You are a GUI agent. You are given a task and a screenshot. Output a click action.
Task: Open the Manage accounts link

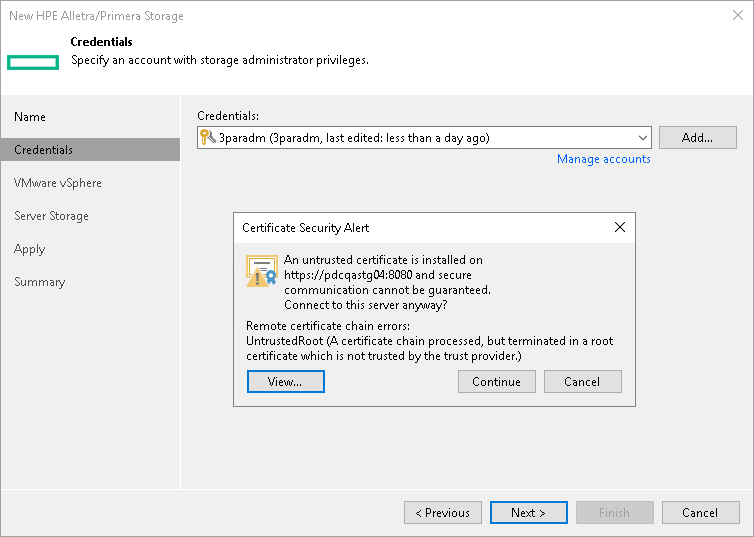click(x=603, y=159)
